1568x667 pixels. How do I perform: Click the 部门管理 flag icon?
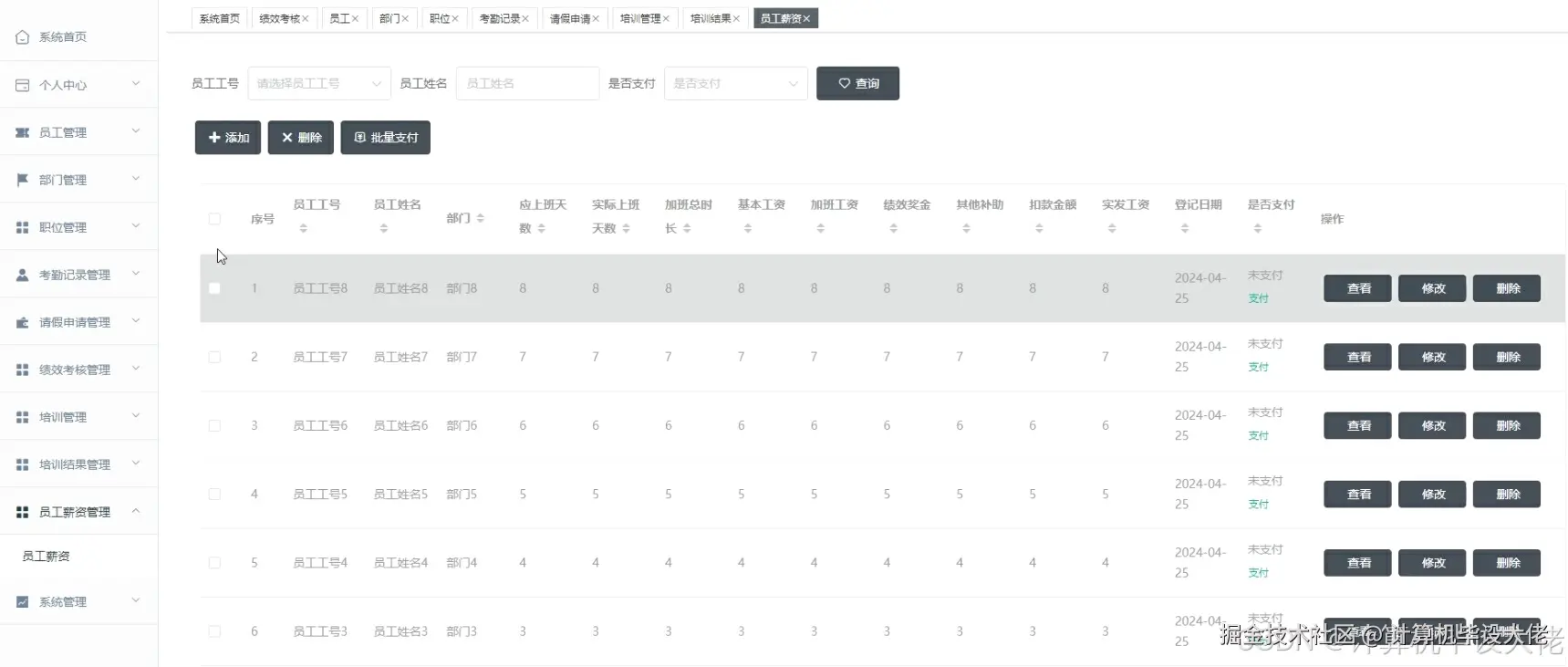tap(23, 180)
